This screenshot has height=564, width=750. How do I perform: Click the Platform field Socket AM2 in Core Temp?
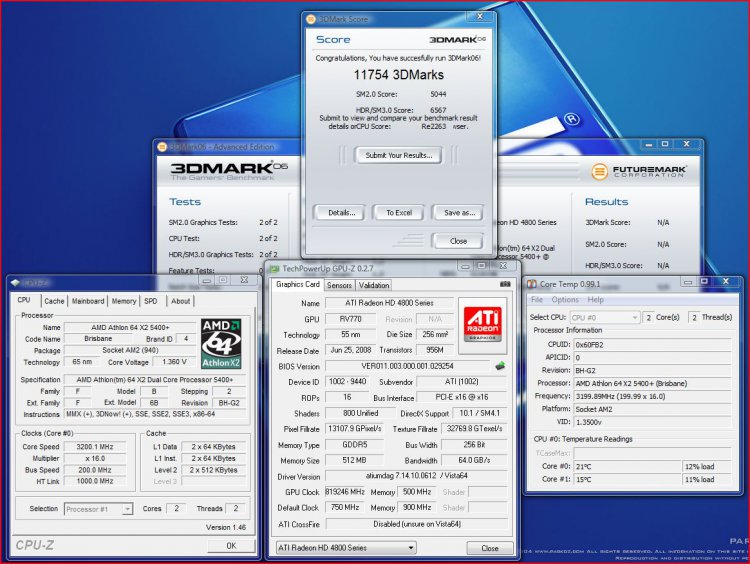point(652,409)
